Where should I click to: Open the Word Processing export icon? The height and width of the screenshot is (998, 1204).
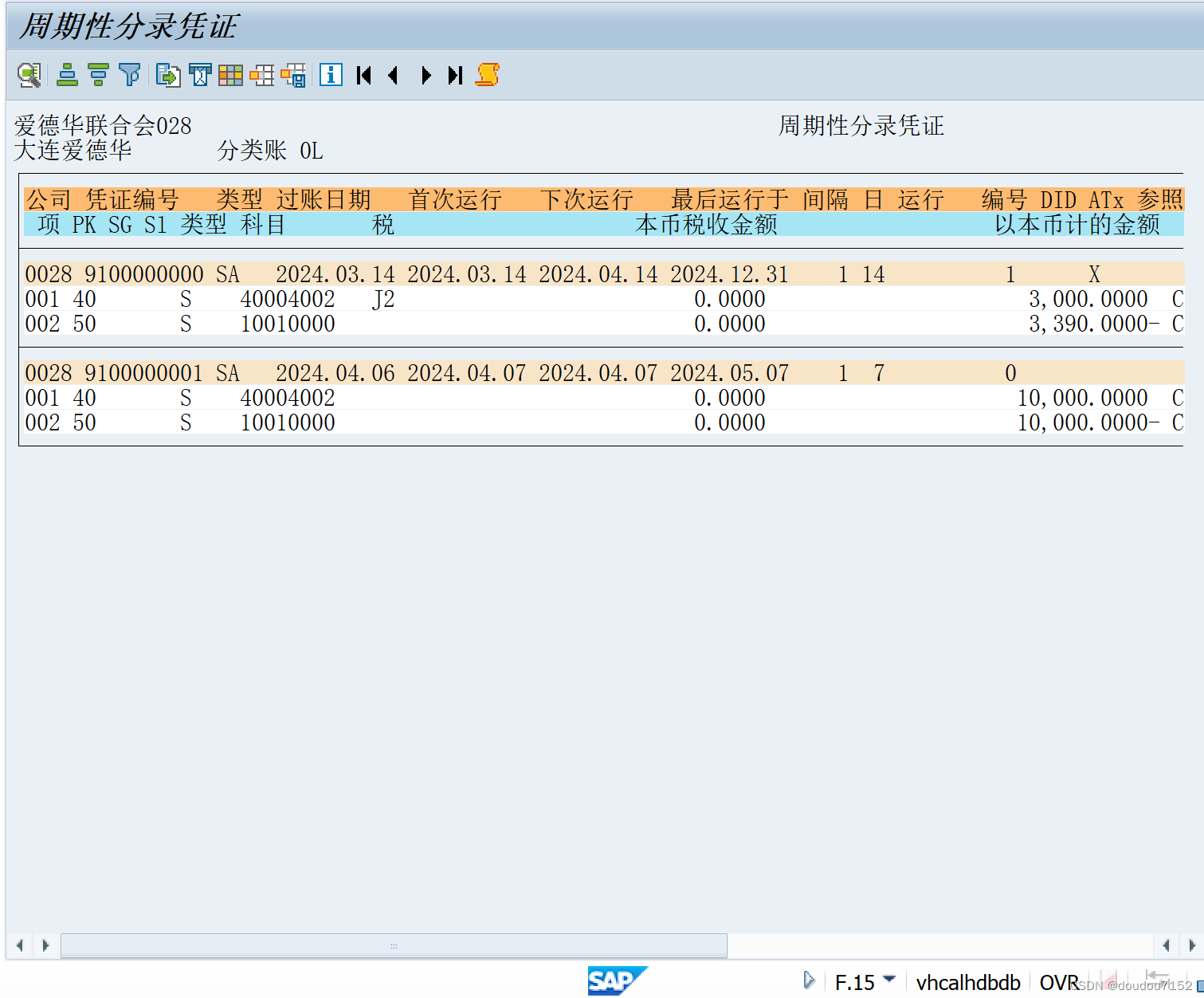point(199,75)
